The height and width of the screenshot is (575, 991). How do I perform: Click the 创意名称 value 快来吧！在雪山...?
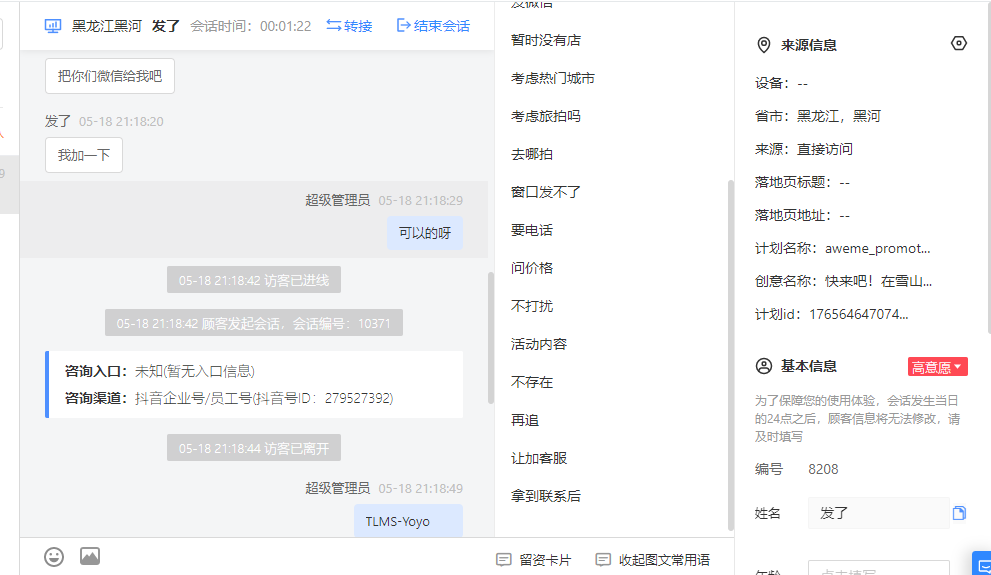[878, 281]
